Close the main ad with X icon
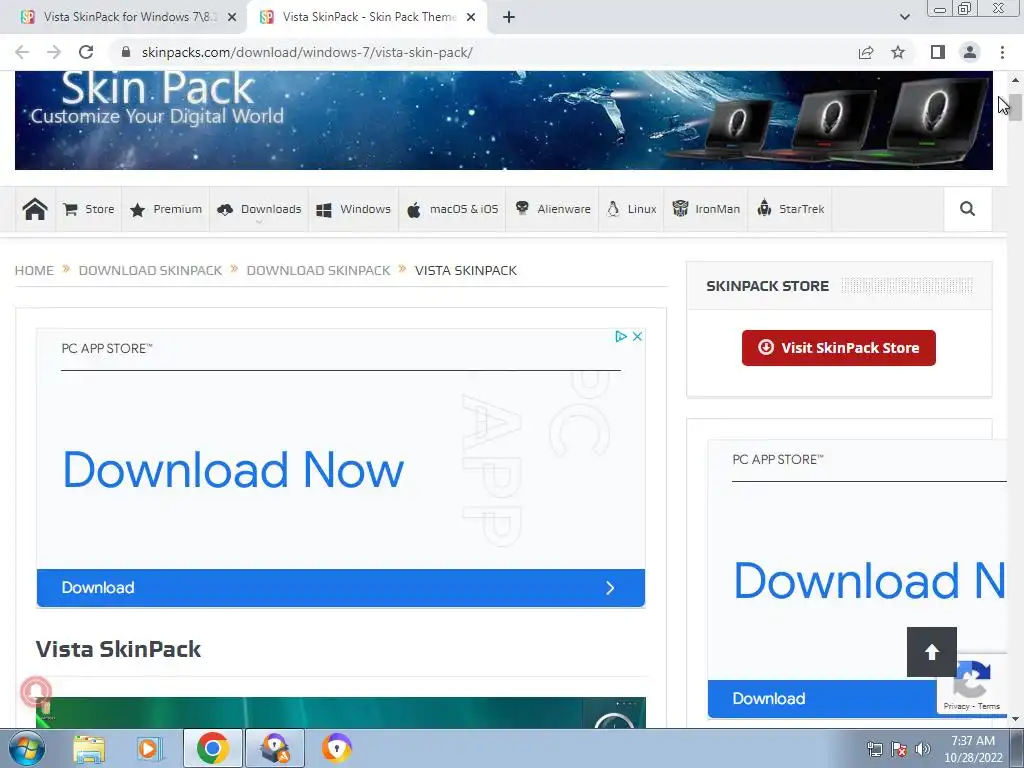 coord(637,336)
